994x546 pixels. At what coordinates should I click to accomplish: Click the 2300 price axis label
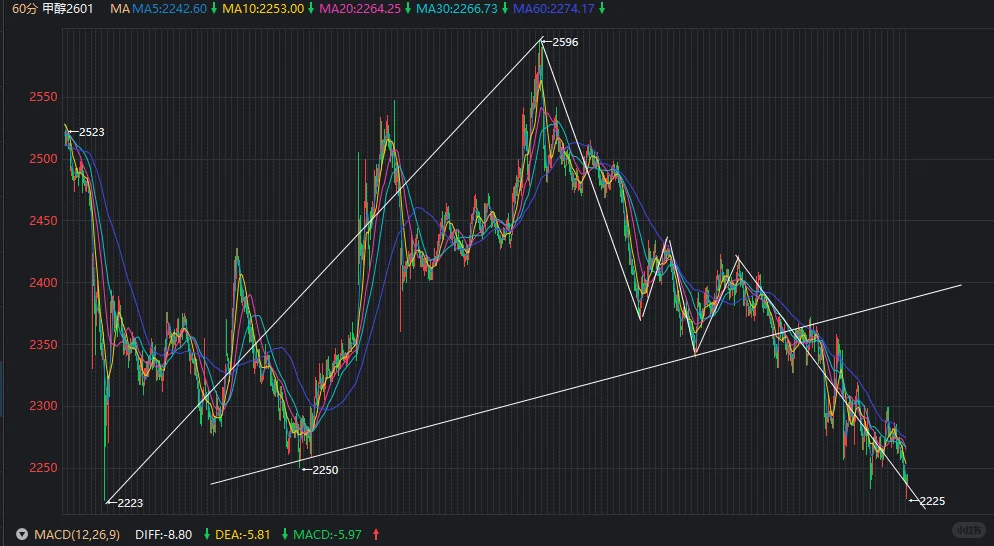(43, 406)
